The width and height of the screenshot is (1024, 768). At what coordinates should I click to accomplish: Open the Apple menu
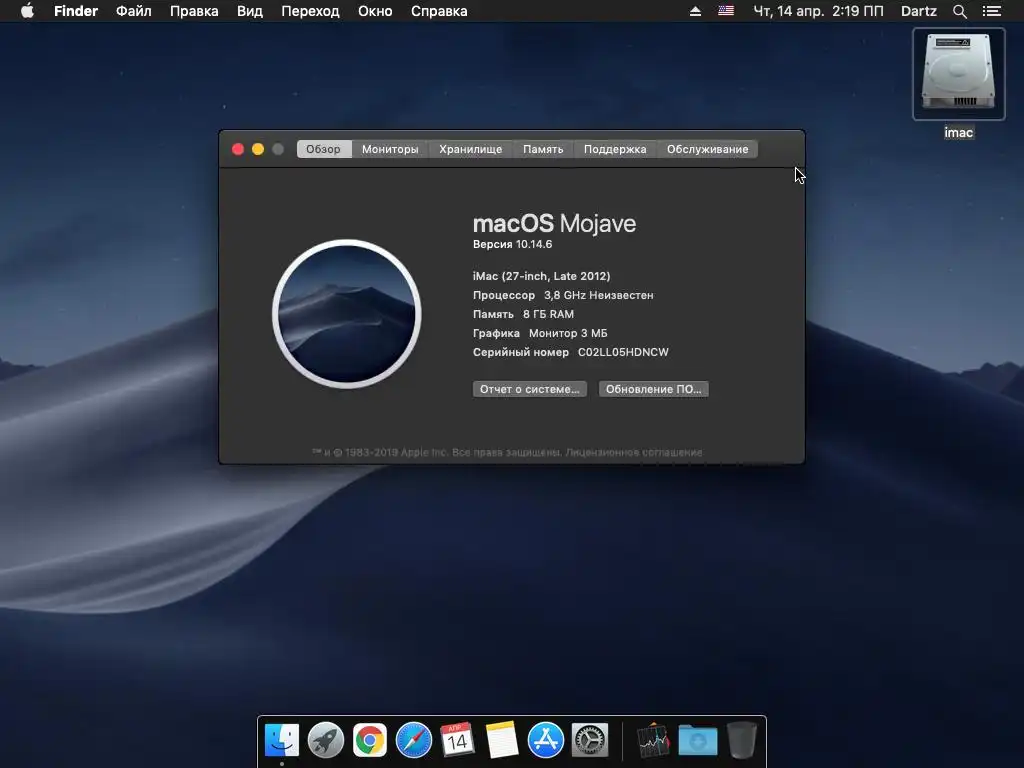pos(27,11)
